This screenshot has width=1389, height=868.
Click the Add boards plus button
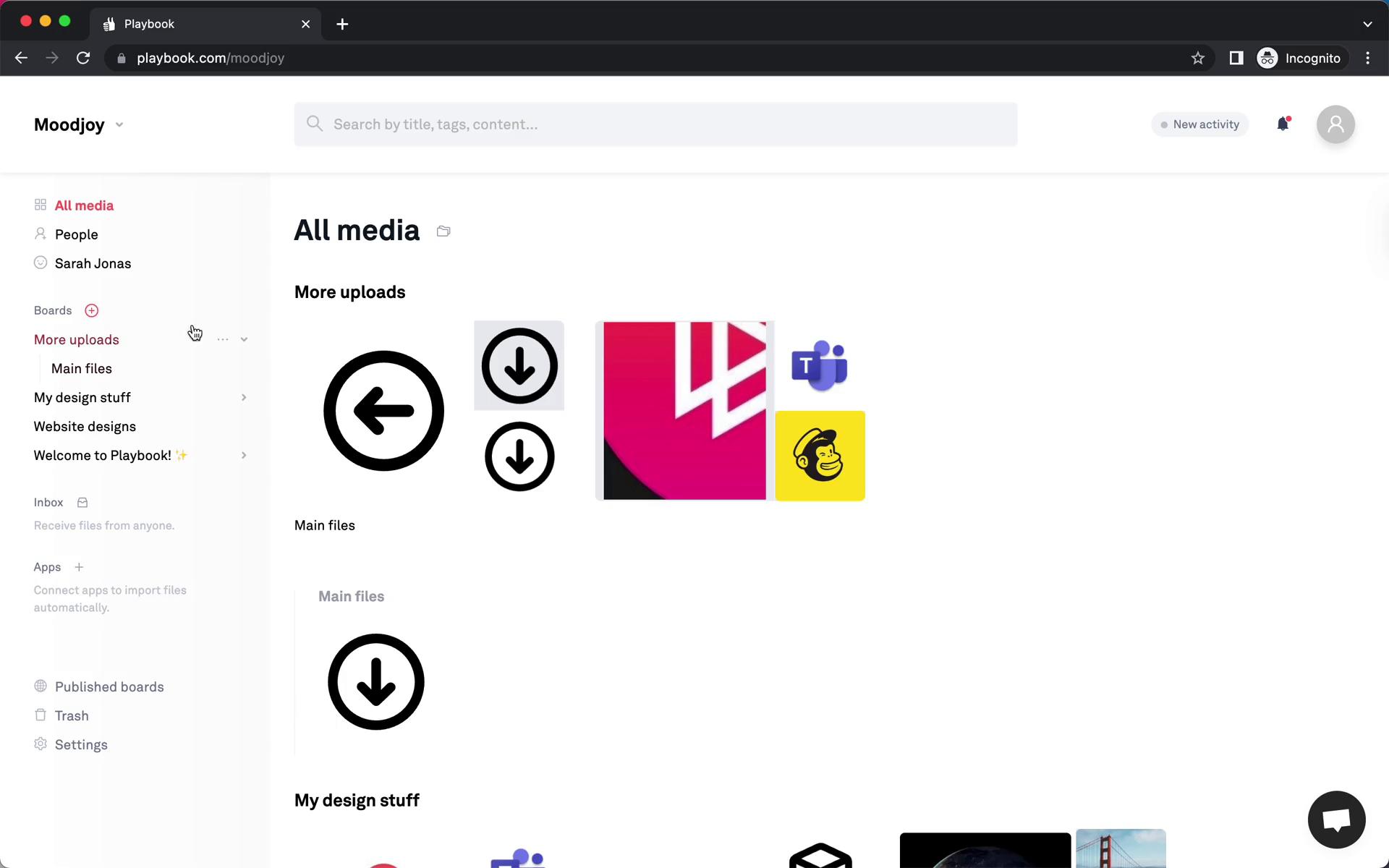pos(92,310)
